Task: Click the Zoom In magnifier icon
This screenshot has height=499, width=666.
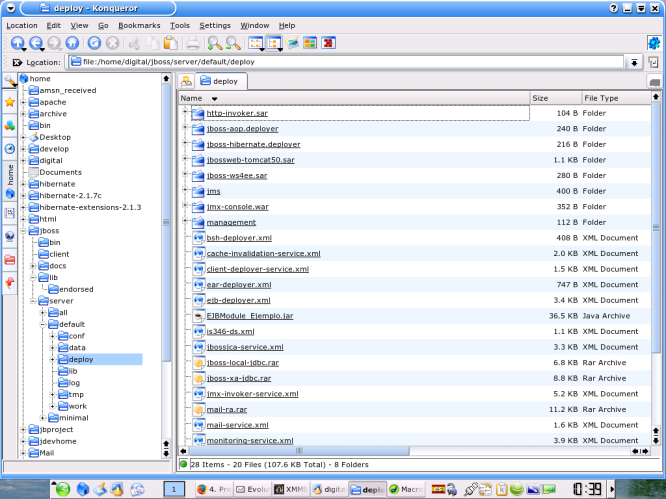Action: [214, 43]
